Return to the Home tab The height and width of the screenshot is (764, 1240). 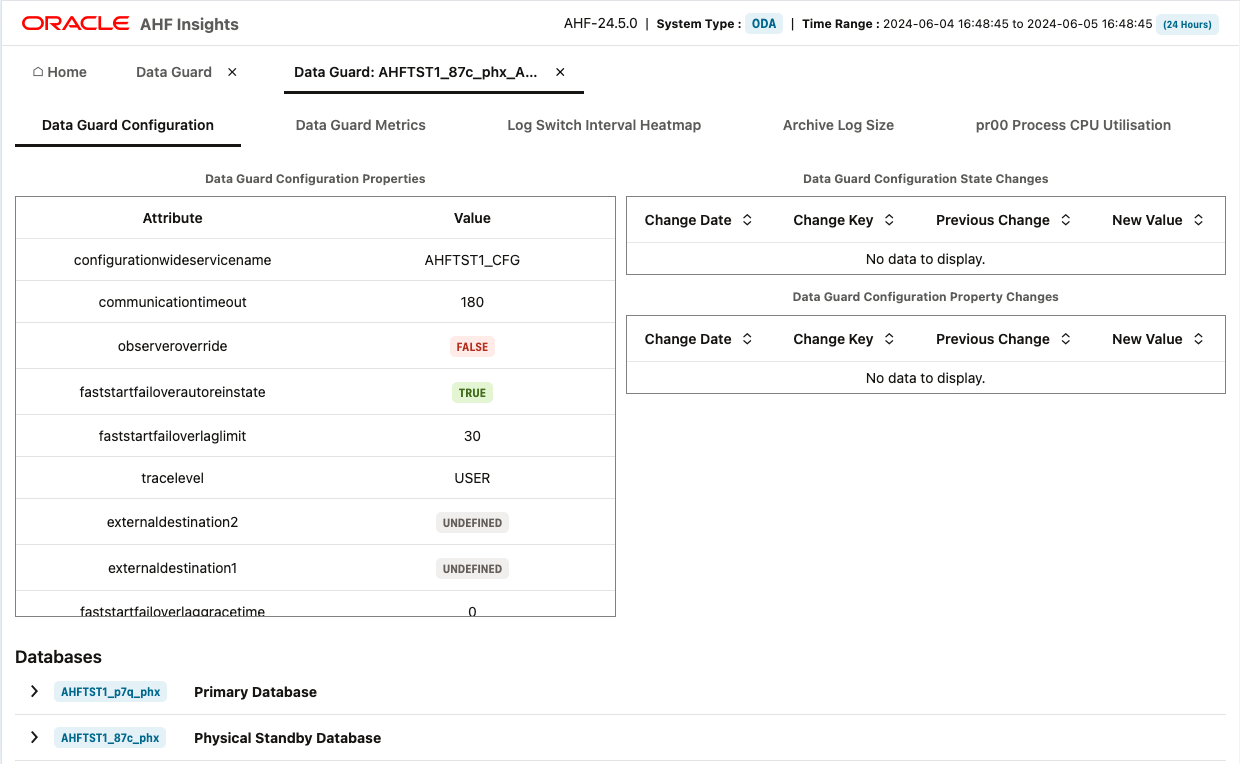point(59,71)
